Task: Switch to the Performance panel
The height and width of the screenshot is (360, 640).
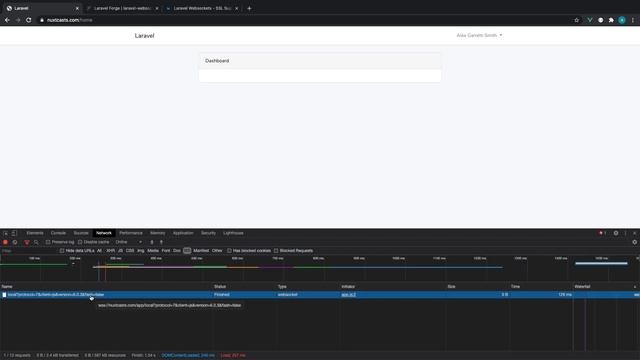Action: pos(131,233)
